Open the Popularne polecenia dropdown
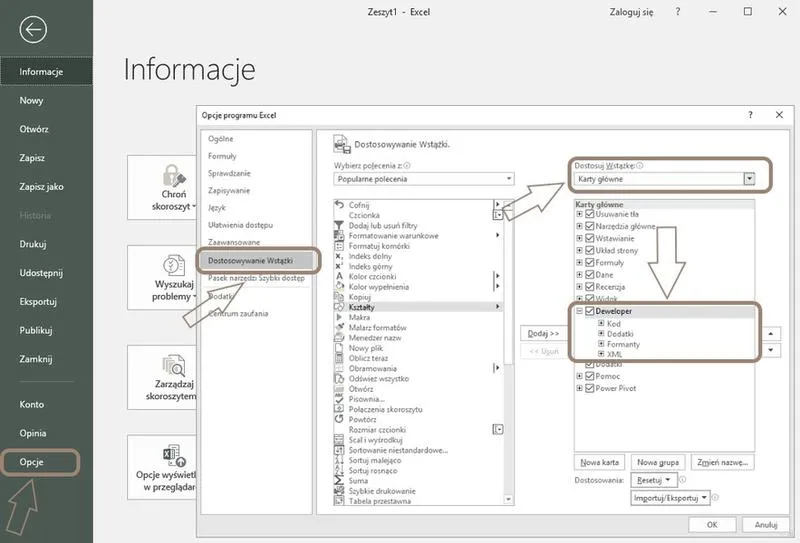Viewport: 800px width, 543px height. (x=424, y=179)
